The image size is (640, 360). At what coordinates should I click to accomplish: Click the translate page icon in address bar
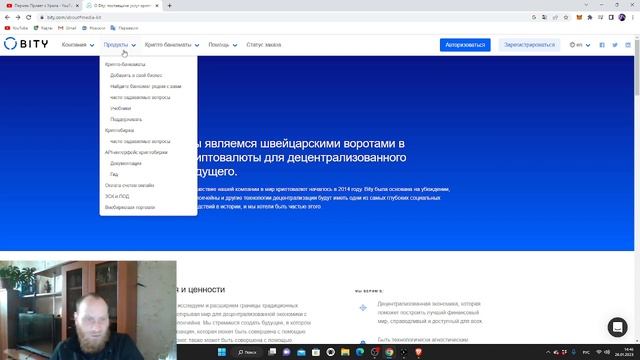pos(544,18)
